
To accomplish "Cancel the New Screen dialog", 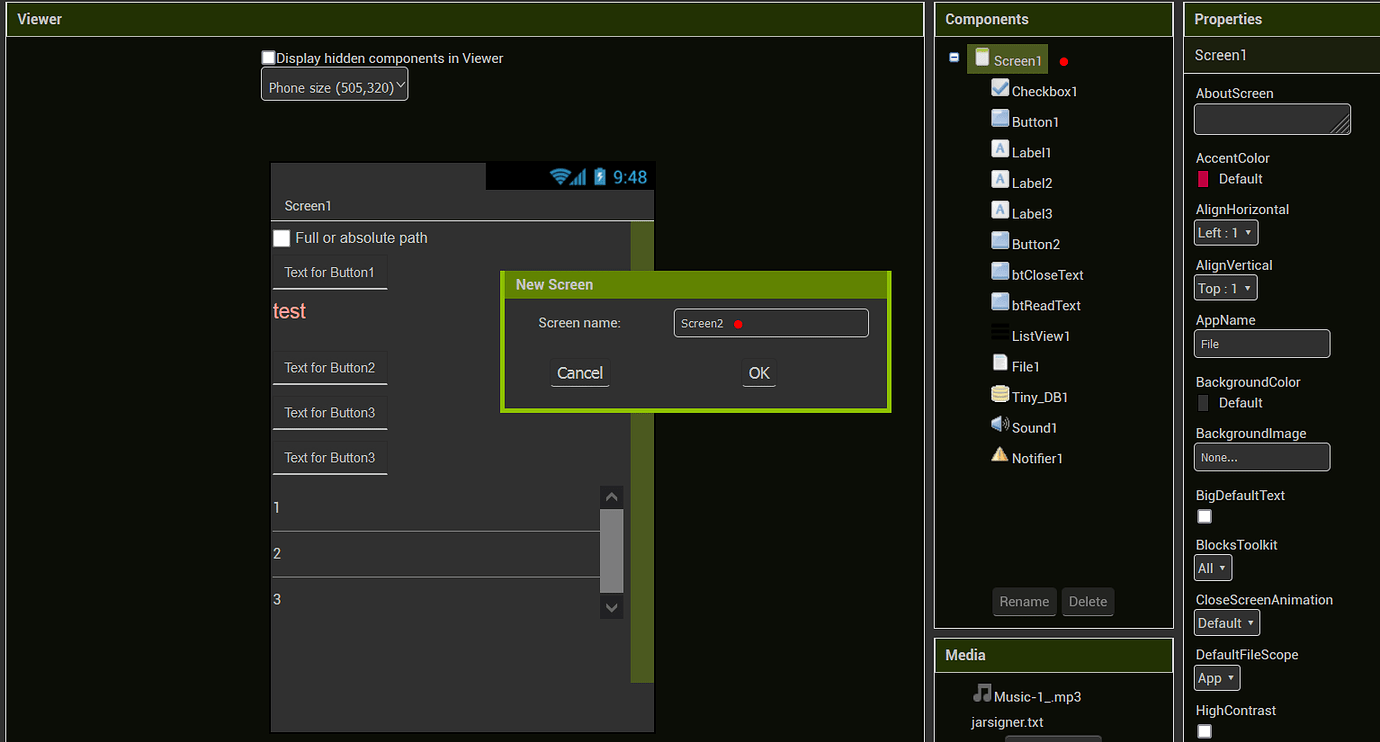I will click(579, 372).
